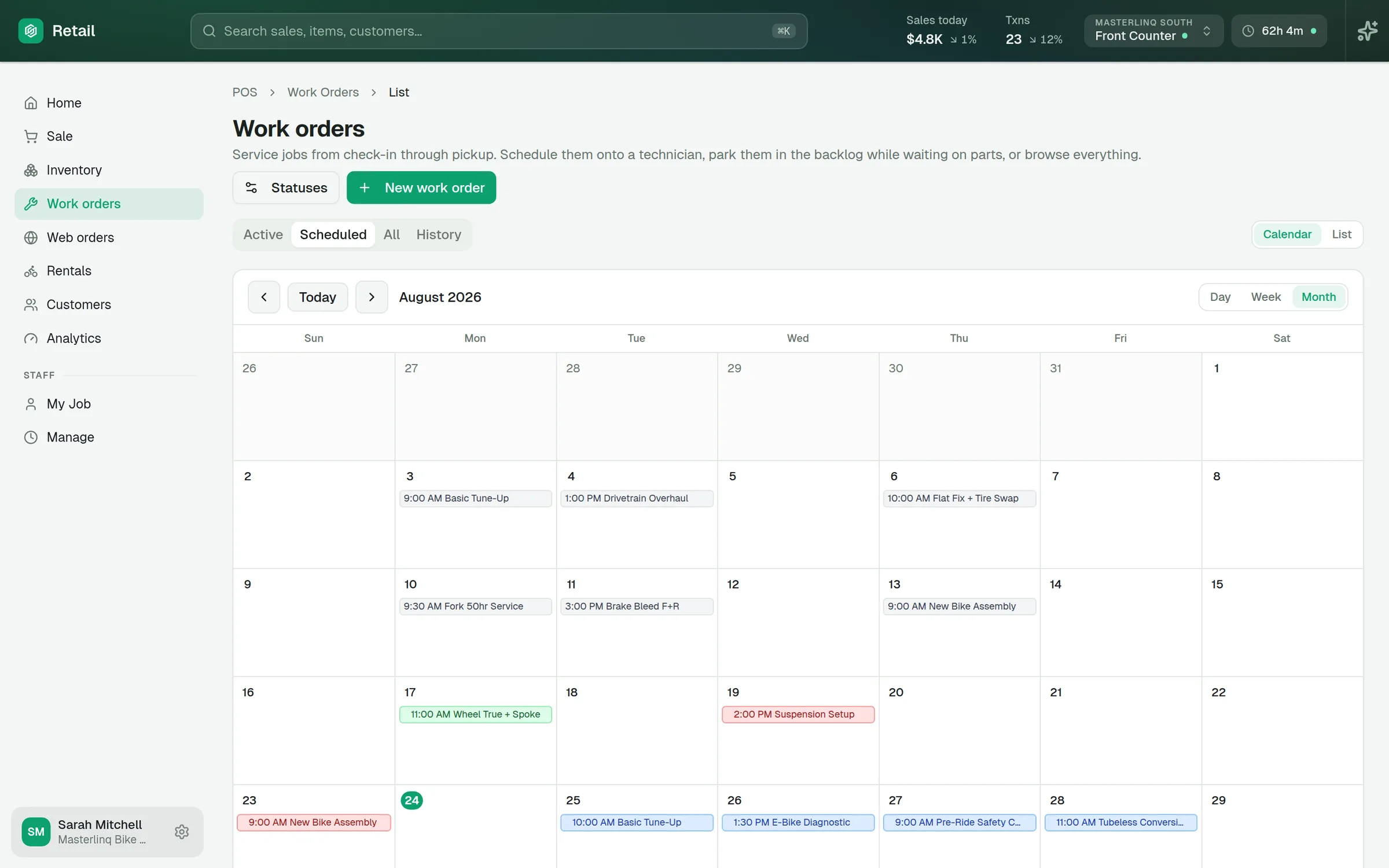Open Home from the sidebar

[x=109, y=103]
